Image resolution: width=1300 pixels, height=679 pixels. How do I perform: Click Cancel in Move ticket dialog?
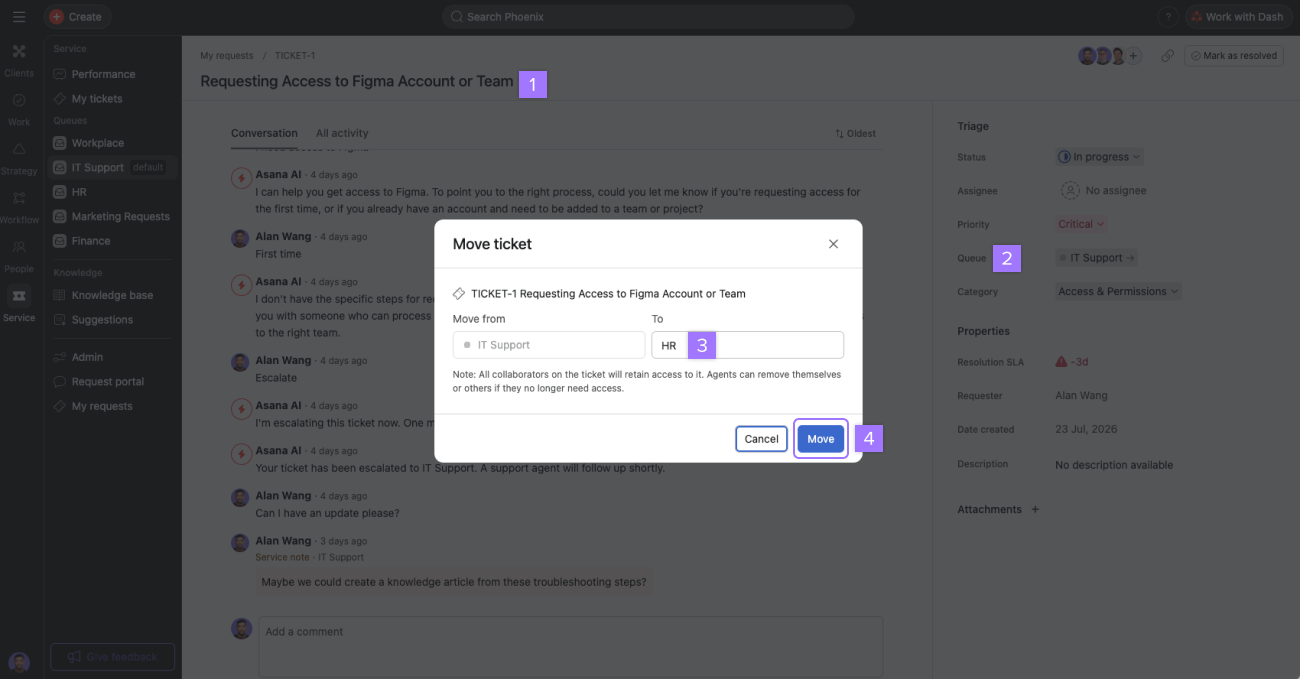(761, 439)
